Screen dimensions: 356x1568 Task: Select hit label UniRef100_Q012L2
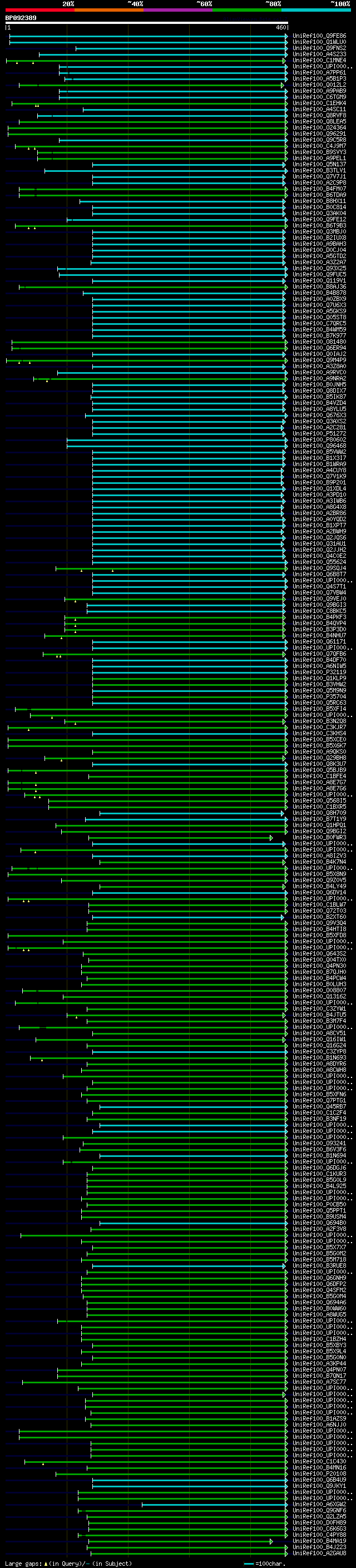pos(319,85)
